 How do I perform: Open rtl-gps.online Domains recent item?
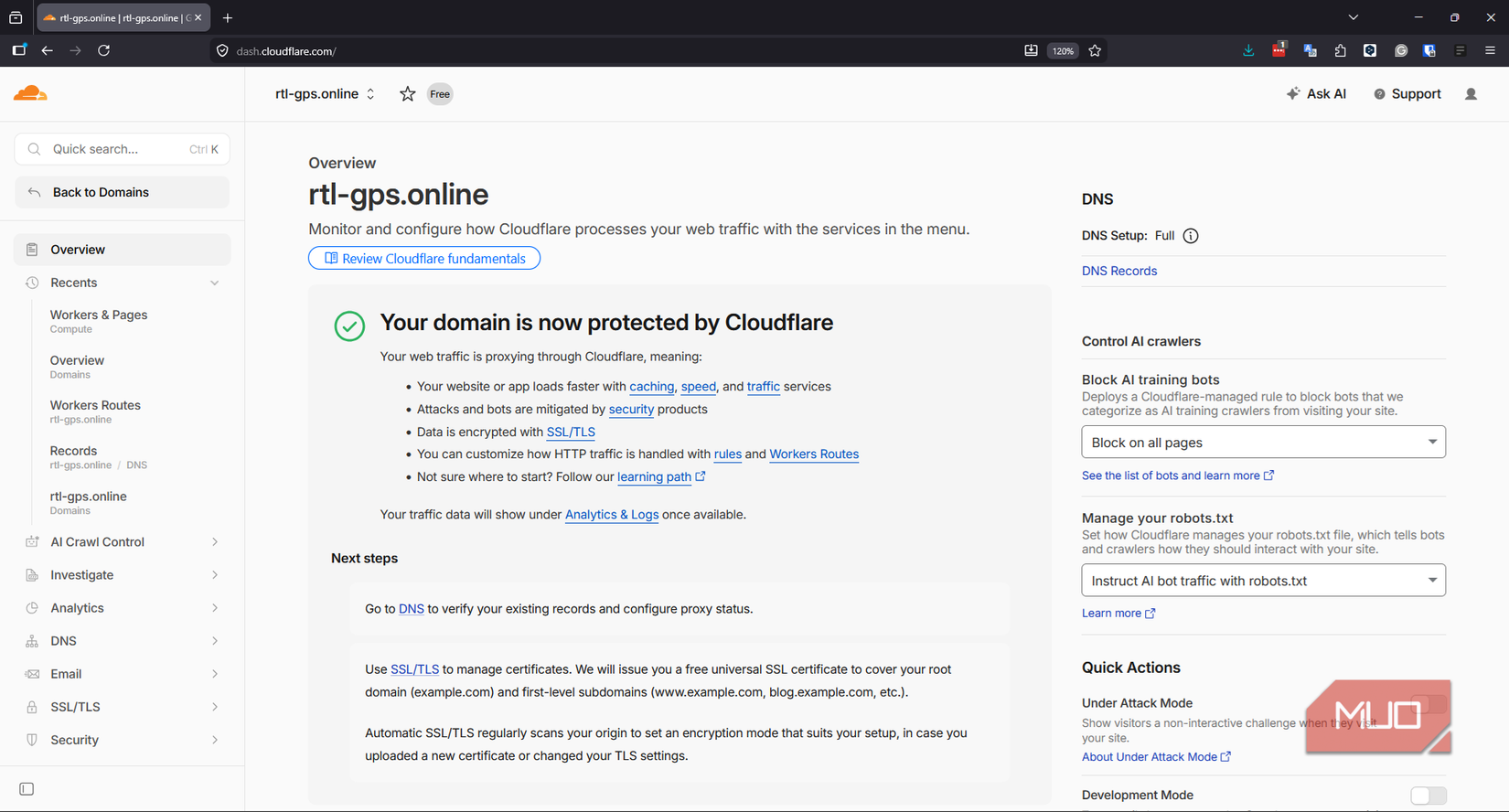pos(88,502)
